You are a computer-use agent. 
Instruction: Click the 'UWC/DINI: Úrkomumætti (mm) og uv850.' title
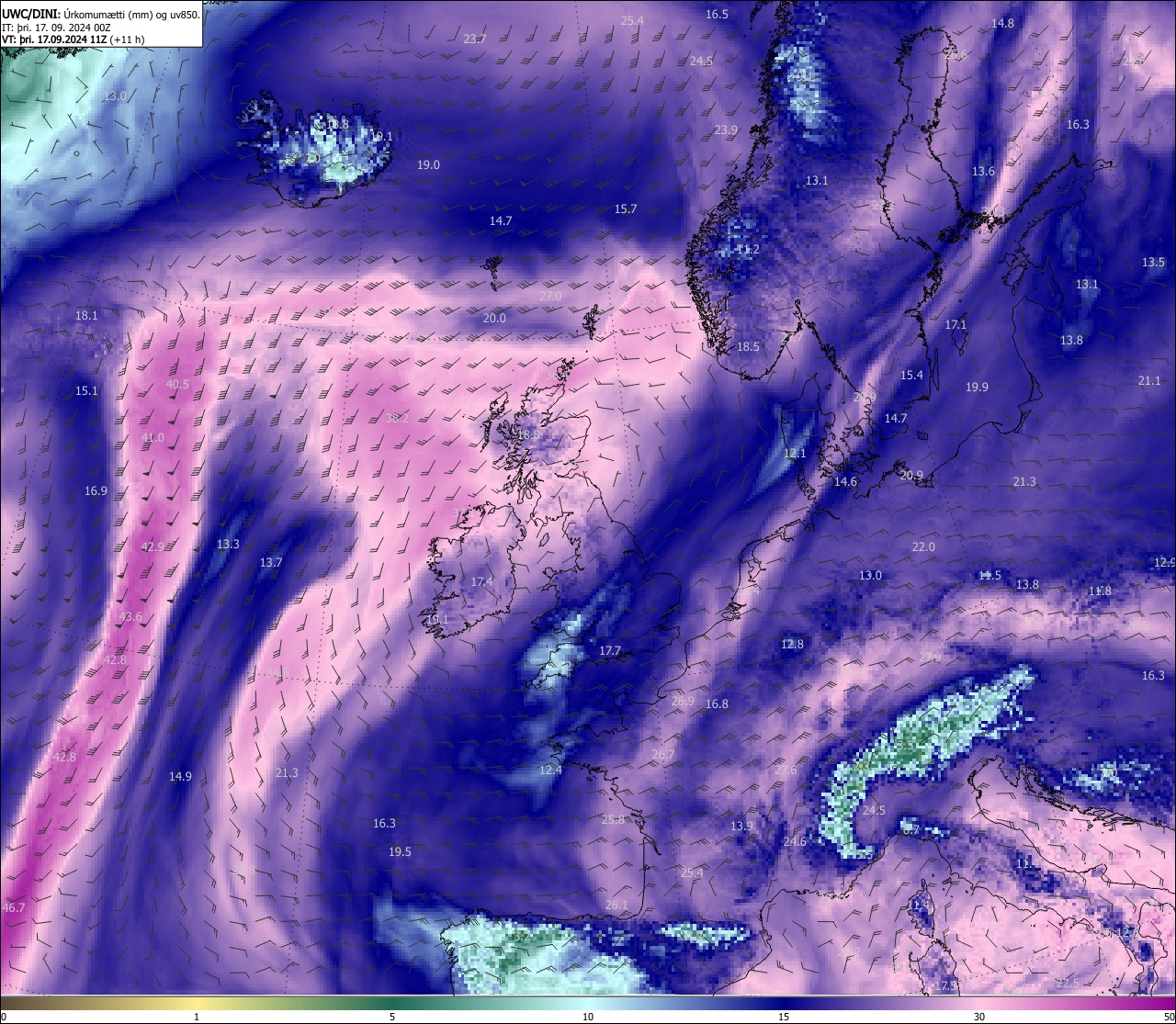[x=100, y=14]
